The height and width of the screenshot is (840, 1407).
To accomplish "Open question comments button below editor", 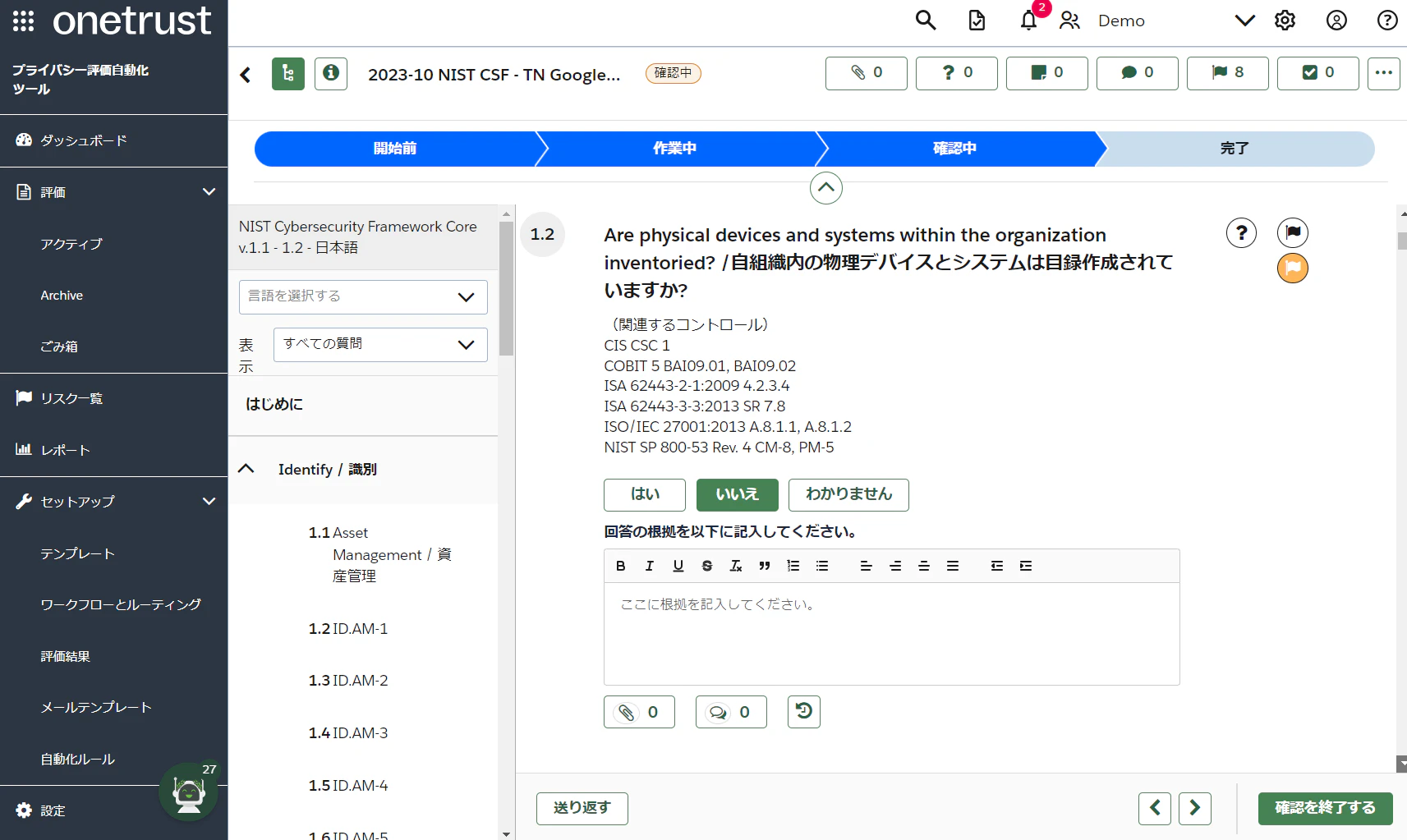I will click(x=731, y=712).
